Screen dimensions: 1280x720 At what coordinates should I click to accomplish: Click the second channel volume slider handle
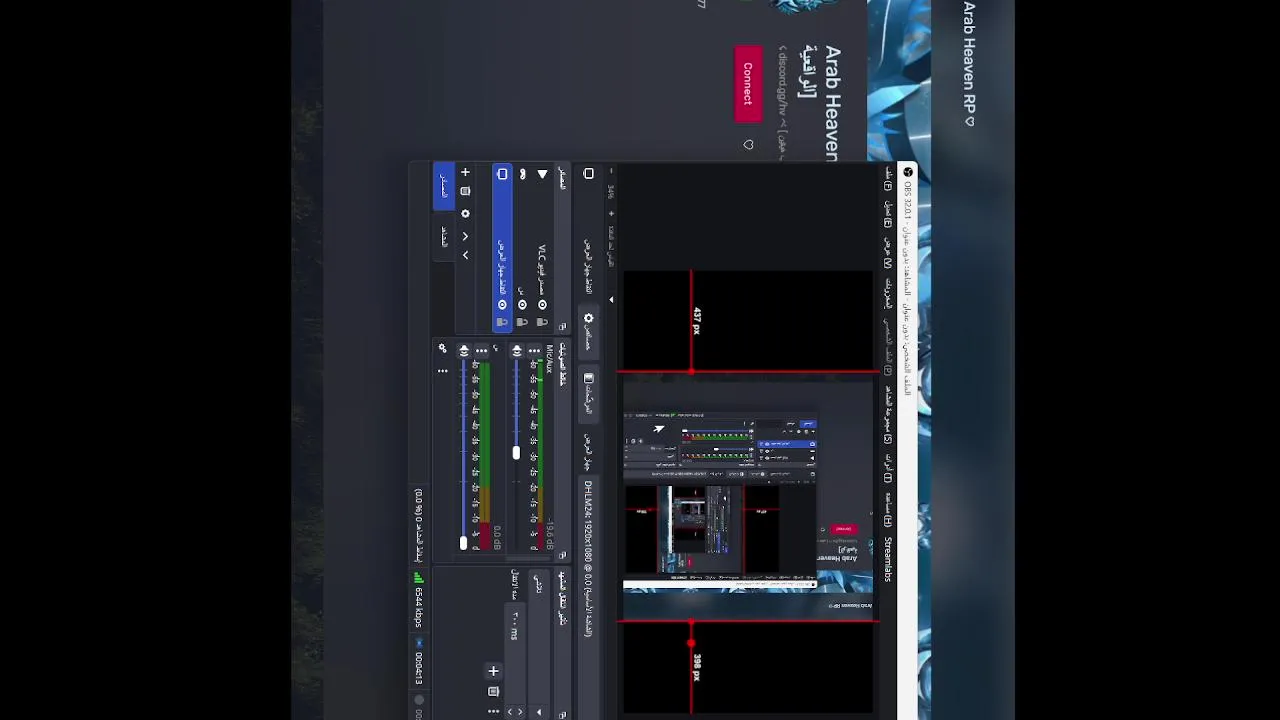[463, 543]
